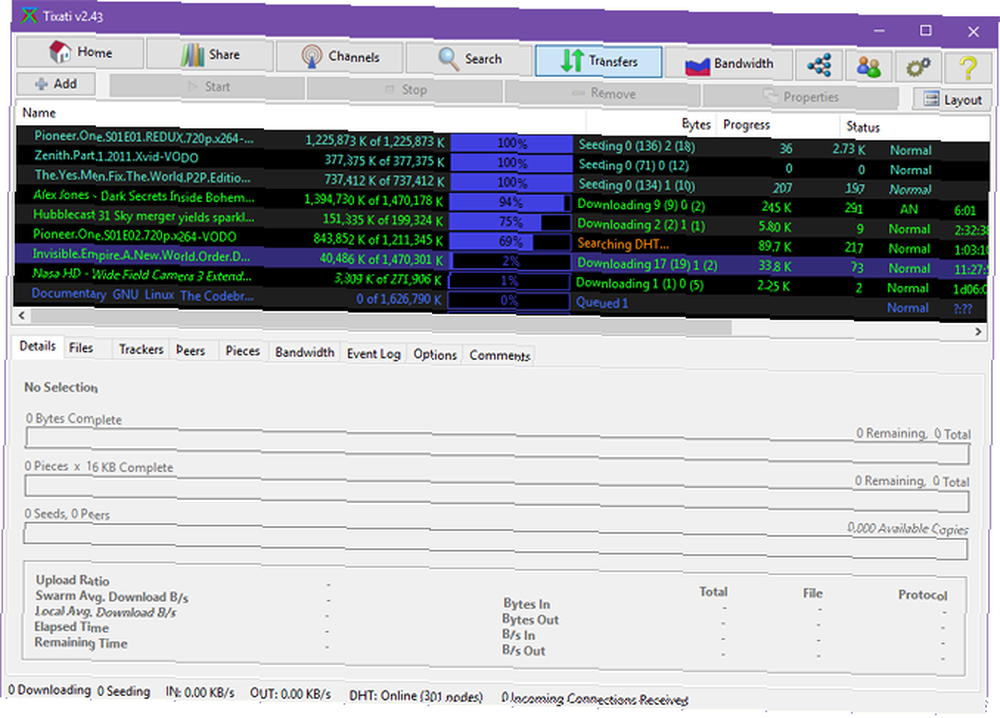Viewport: 1000px width, 718px height.
Task: Open the users icon in toolbar
Action: (x=868, y=66)
